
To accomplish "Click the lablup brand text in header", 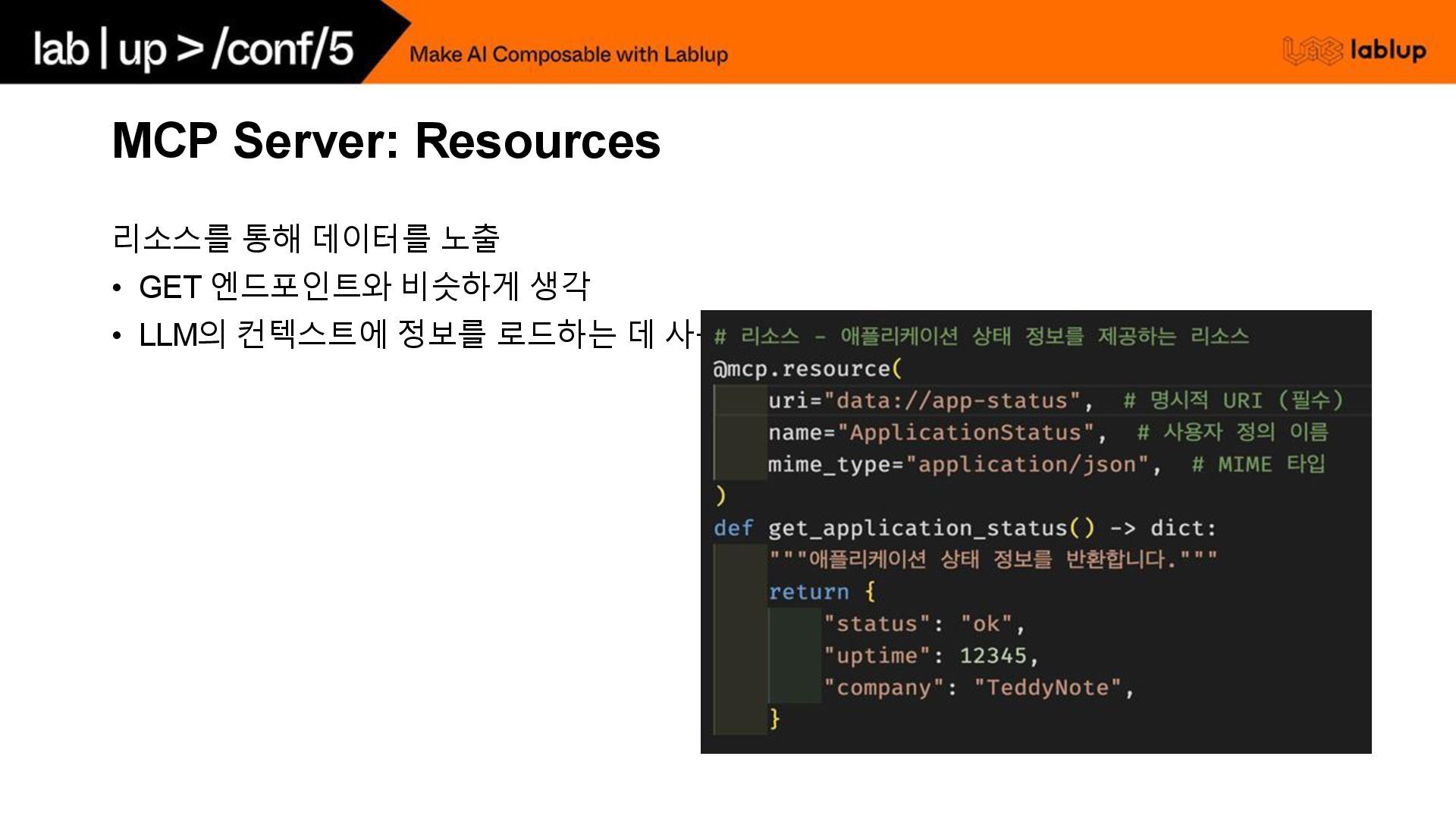I will pyautogui.click(x=1388, y=51).
